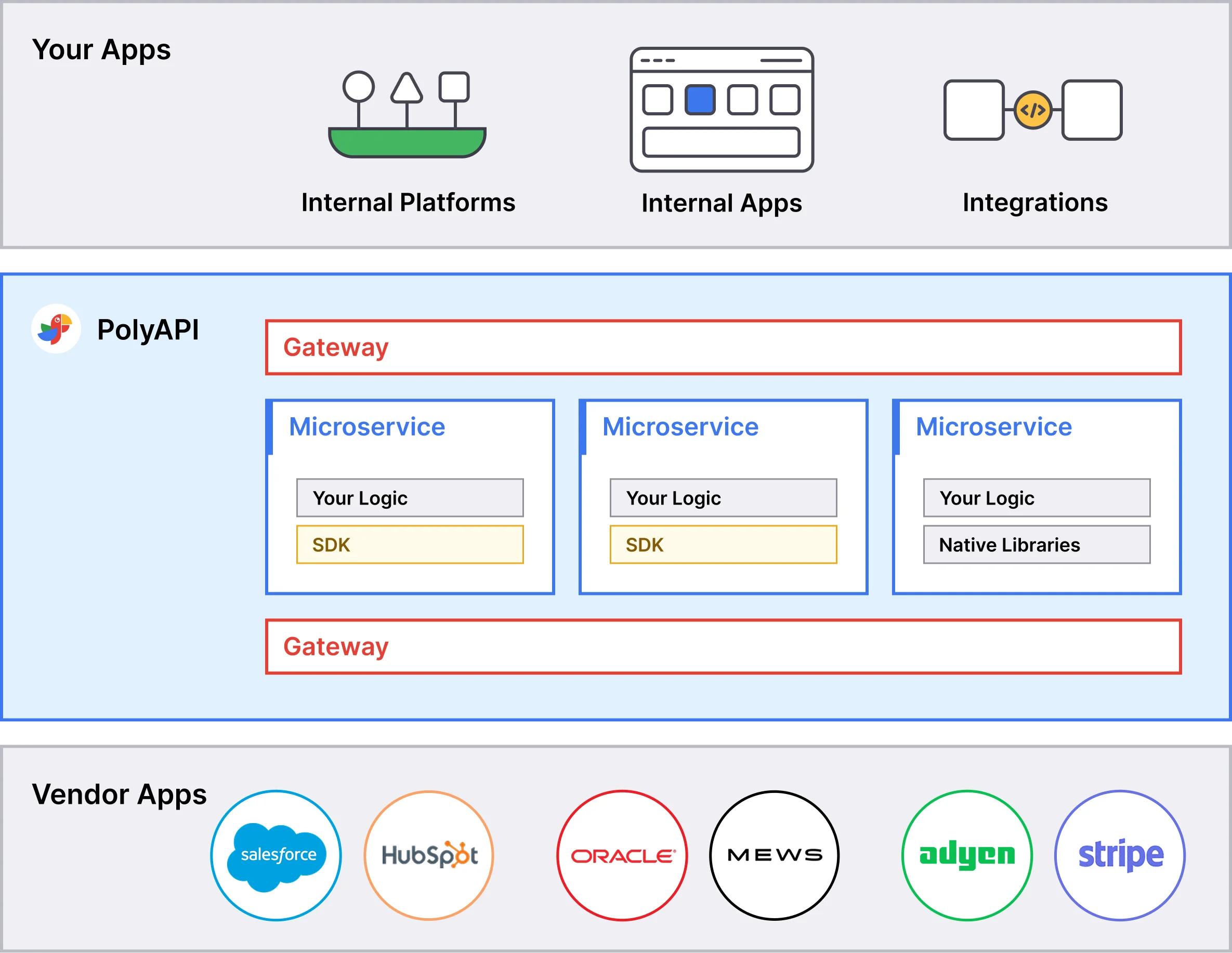1232x953 pixels.
Task: Select the Salesforce logo circle
Action: tap(276, 855)
